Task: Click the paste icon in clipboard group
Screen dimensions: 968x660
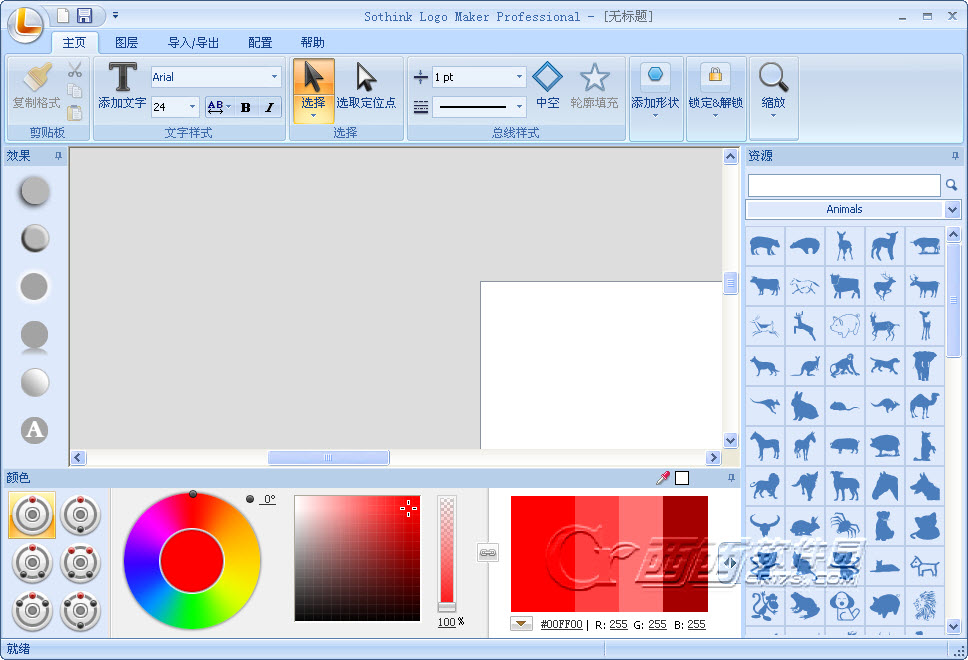Action: click(x=75, y=112)
